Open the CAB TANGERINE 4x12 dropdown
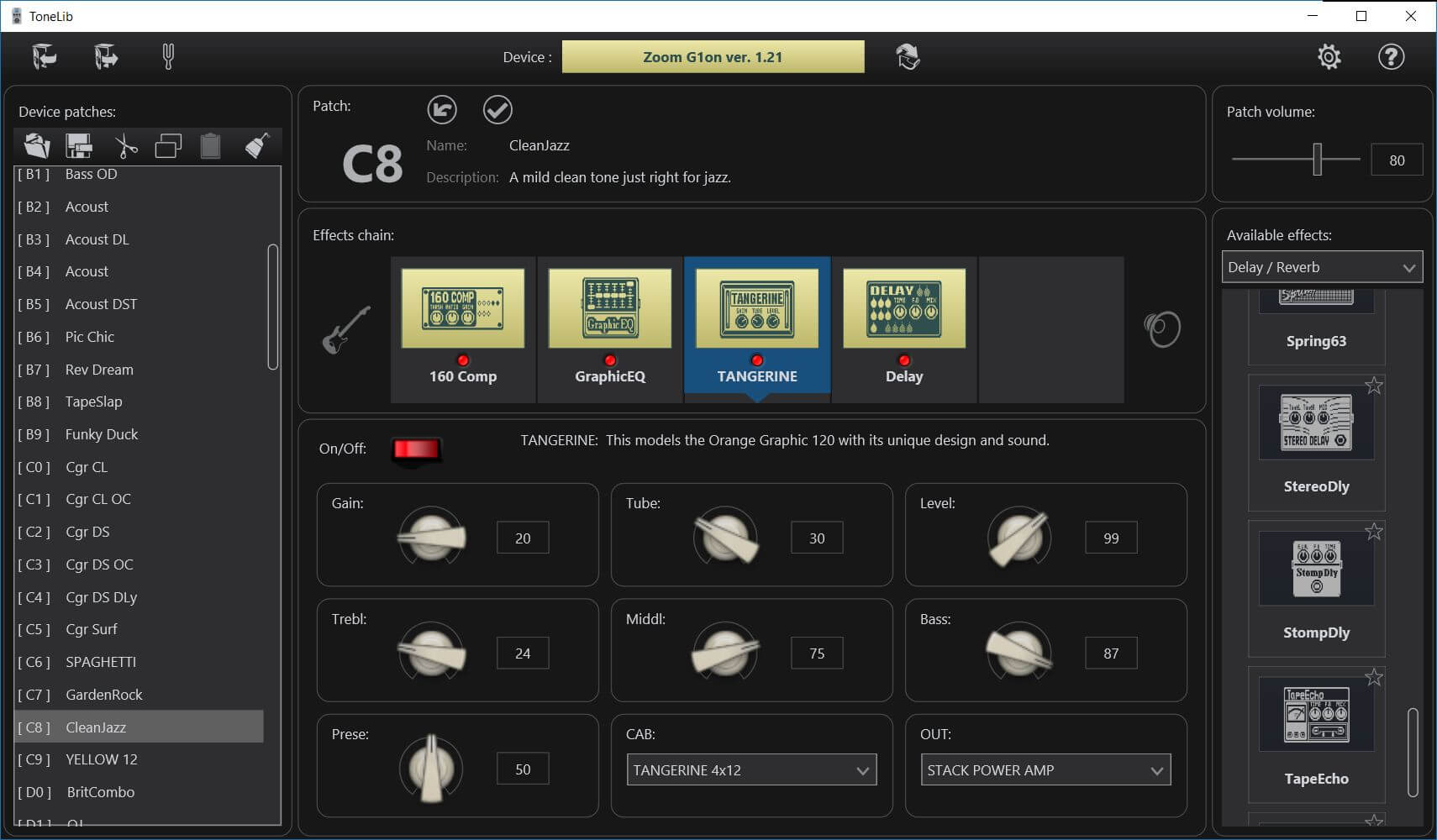The height and width of the screenshot is (840, 1437). pos(751,769)
